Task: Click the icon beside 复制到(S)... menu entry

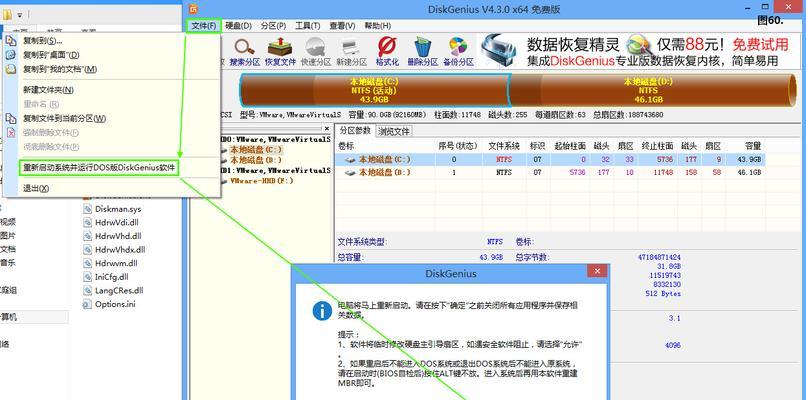Action: click(11, 41)
